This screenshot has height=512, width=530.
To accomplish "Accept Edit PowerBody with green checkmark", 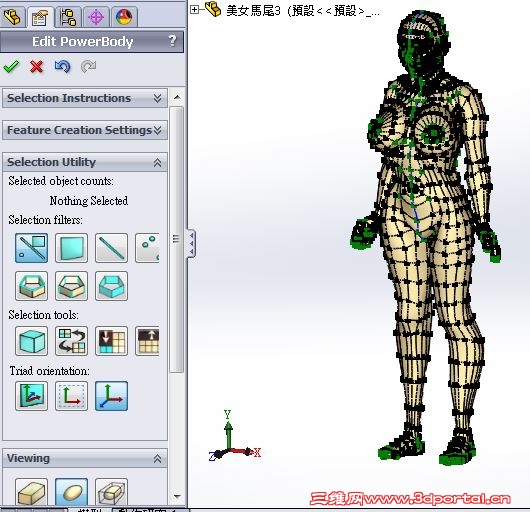I will point(11,66).
